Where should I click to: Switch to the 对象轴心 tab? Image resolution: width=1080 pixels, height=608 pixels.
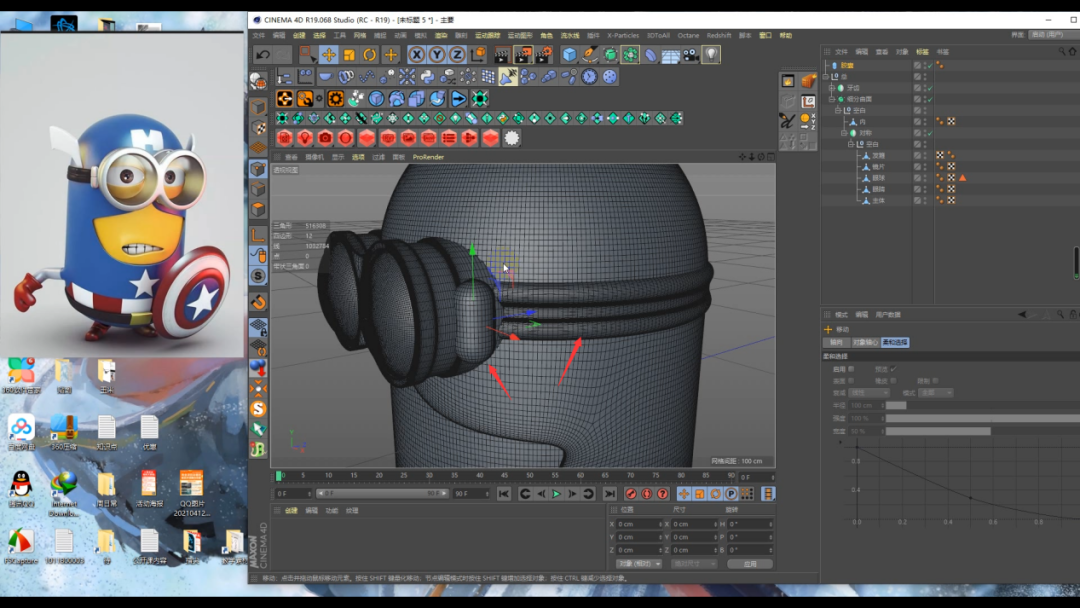[x=866, y=342]
